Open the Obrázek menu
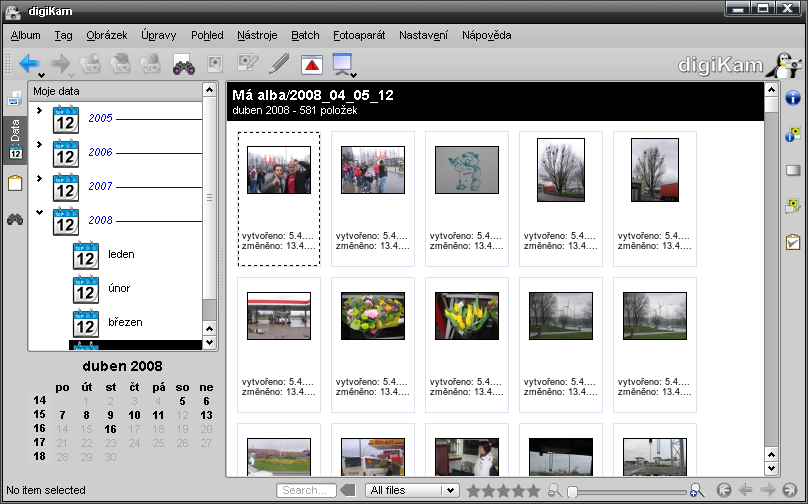This screenshot has height=504, width=808. pos(107,35)
